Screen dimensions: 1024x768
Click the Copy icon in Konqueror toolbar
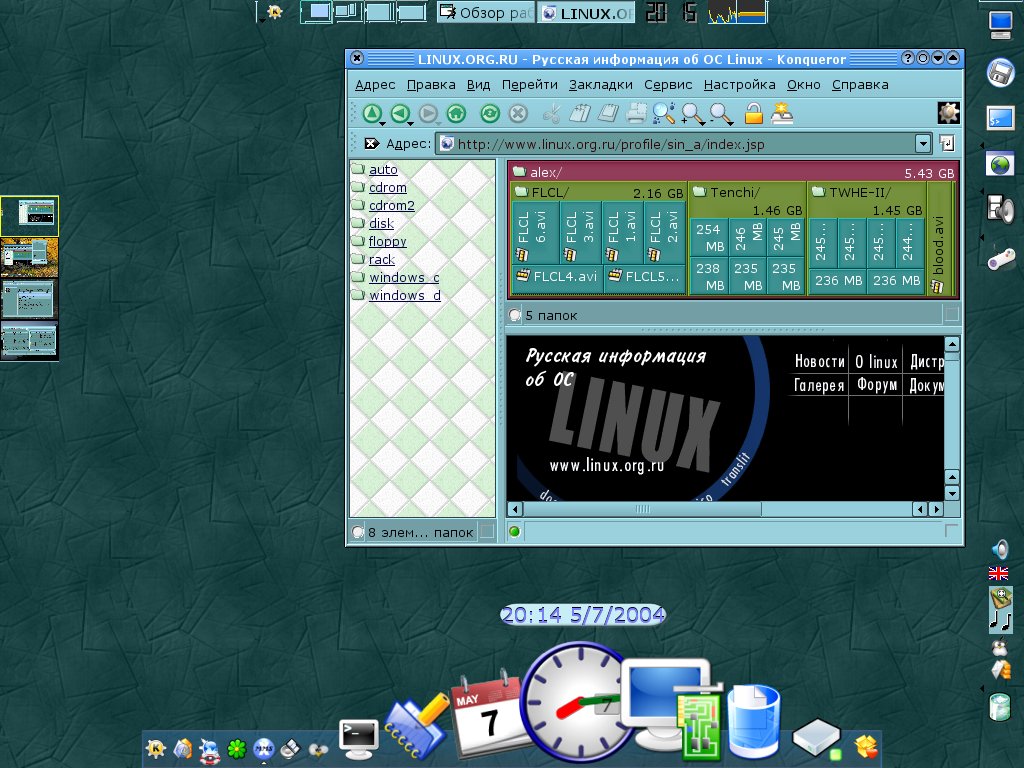coord(580,114)
